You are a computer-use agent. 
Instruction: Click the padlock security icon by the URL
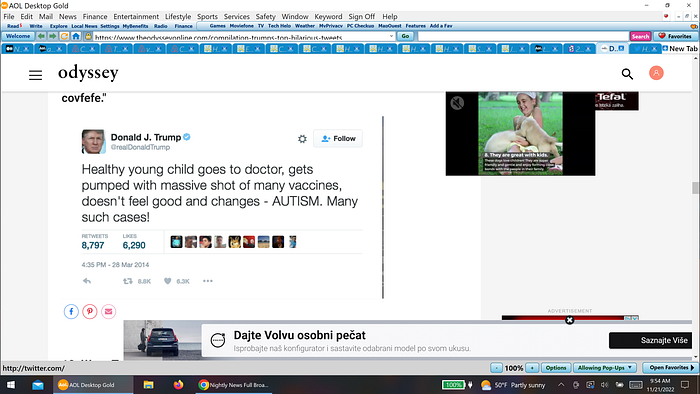(88, 36)
